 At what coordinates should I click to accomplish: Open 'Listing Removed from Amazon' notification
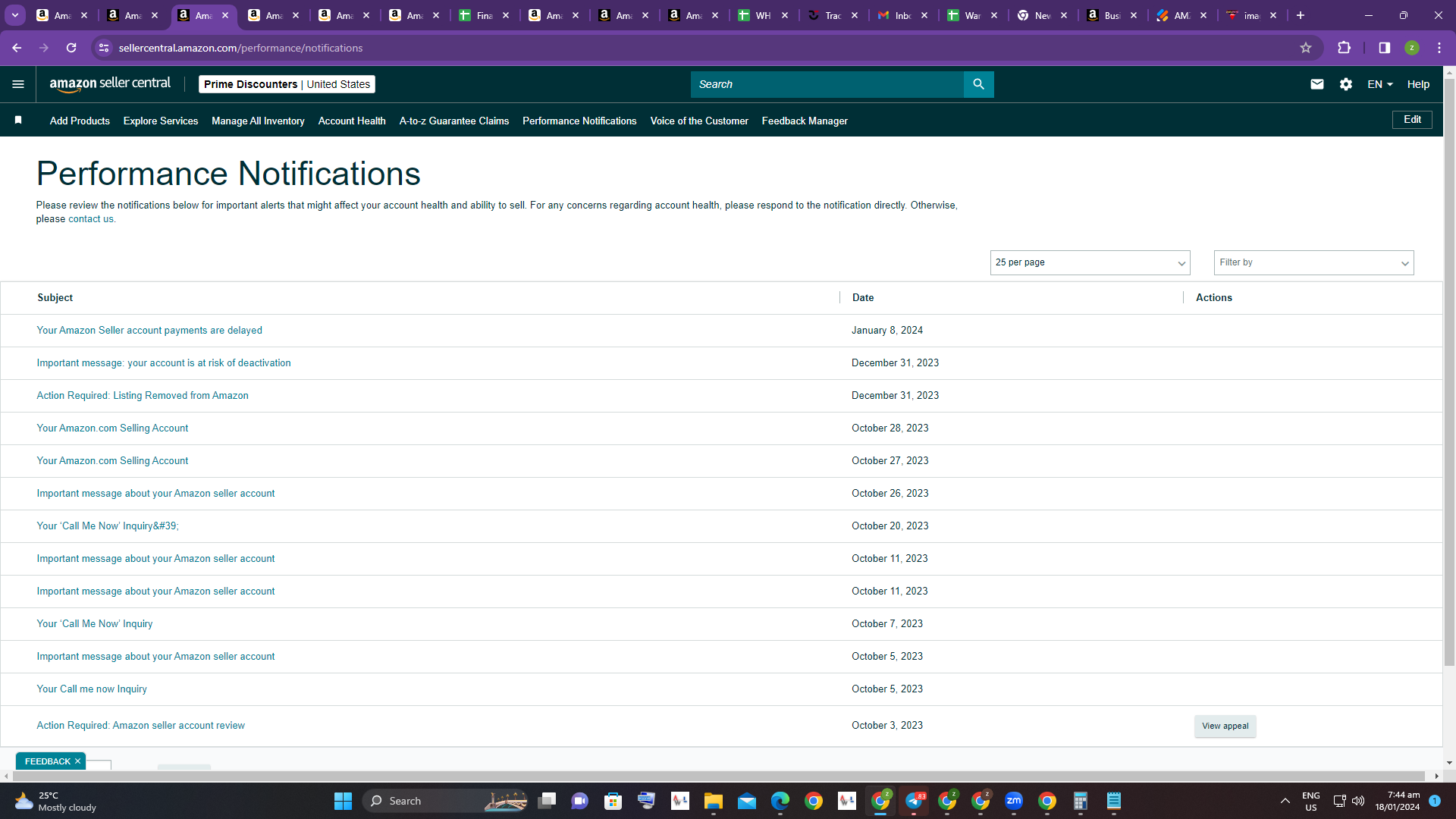coord(143,396)
